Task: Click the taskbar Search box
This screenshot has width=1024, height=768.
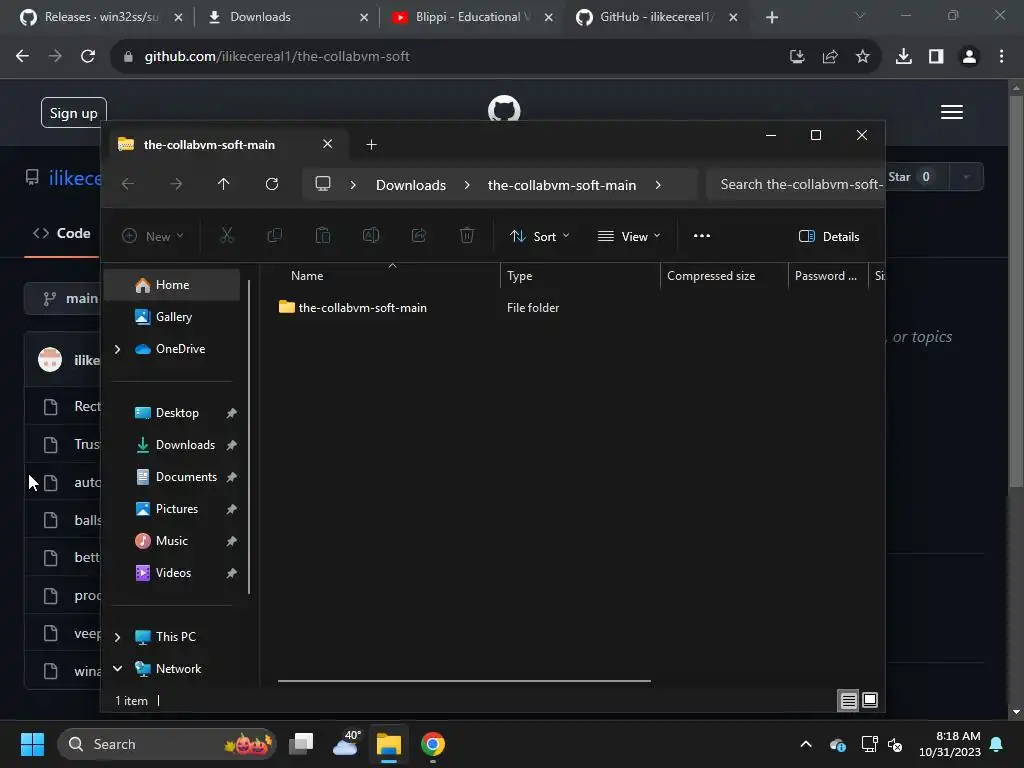Action: 167,744
